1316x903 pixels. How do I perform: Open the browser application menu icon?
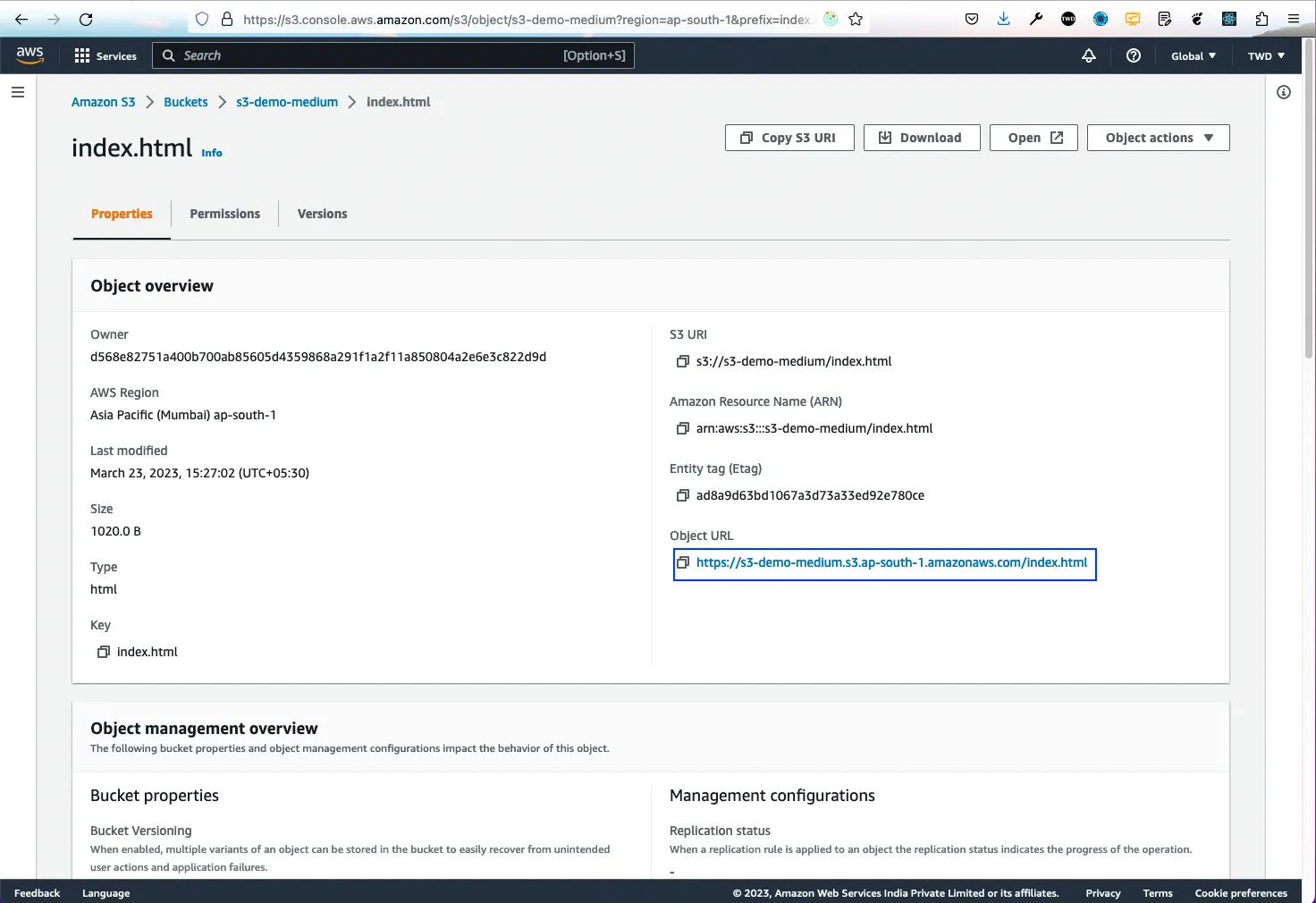1294,19
